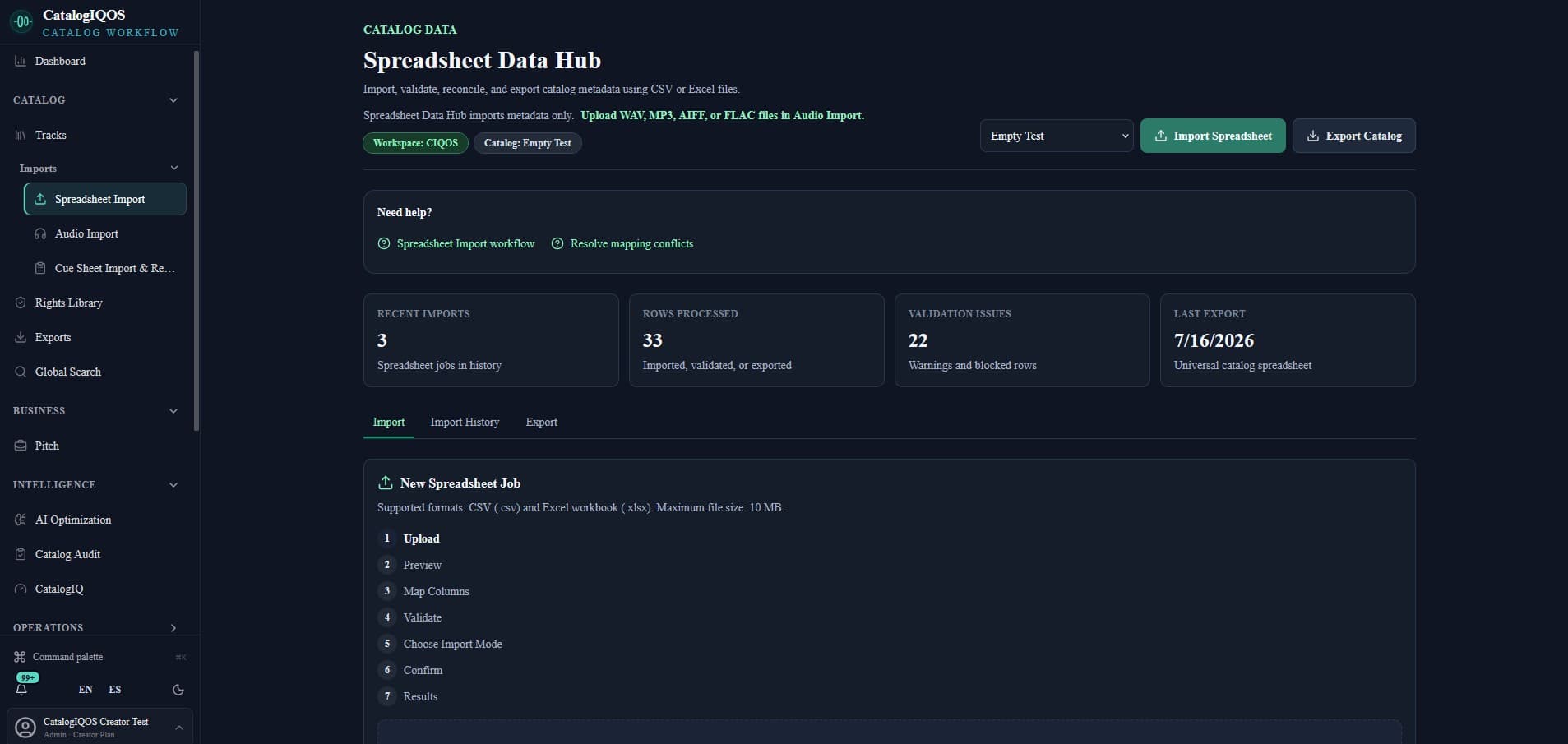
Task: Select step 3 Map Columns
Action: (423, 591)
